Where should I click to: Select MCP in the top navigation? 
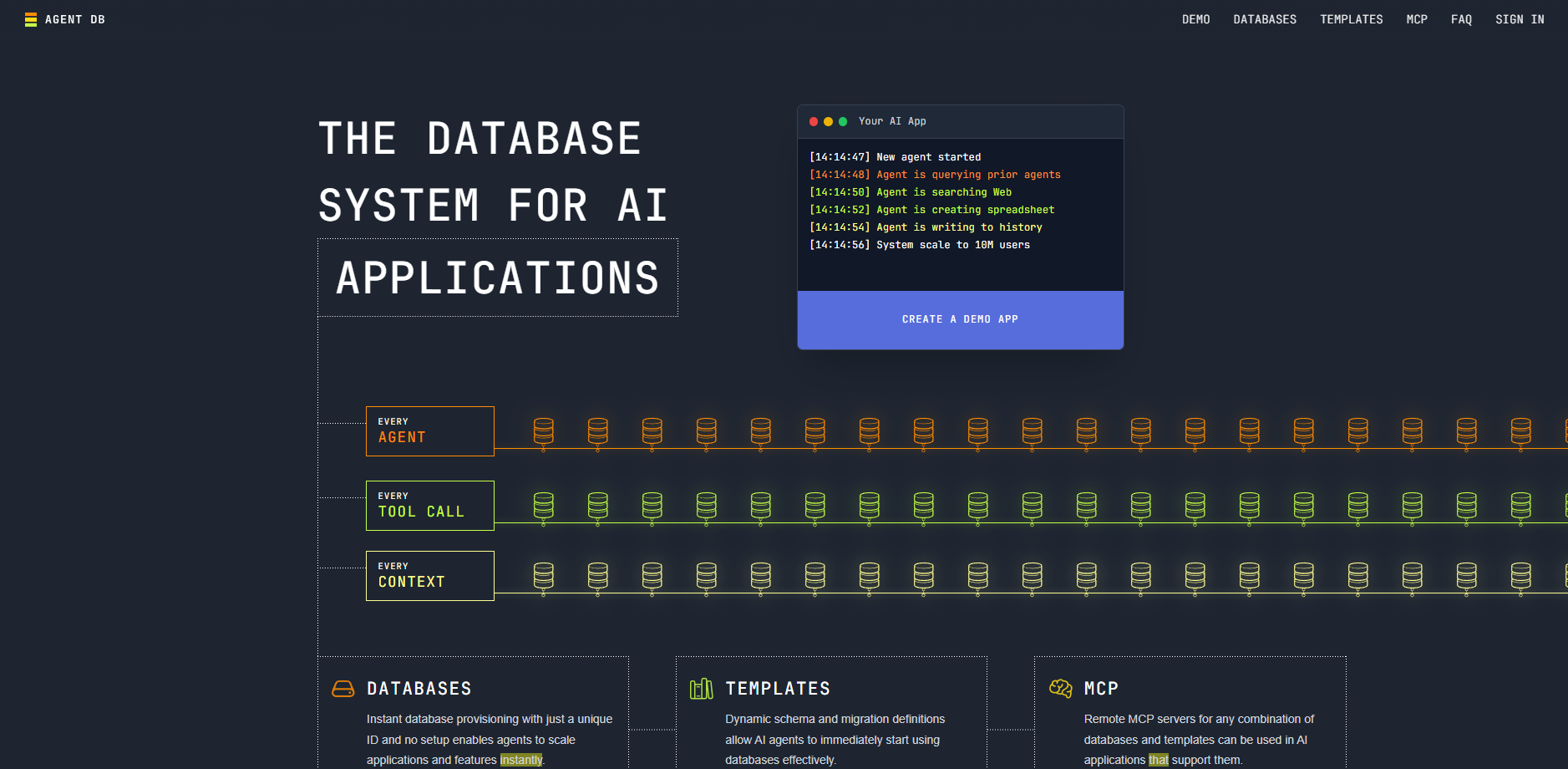tap(1417, 19)
